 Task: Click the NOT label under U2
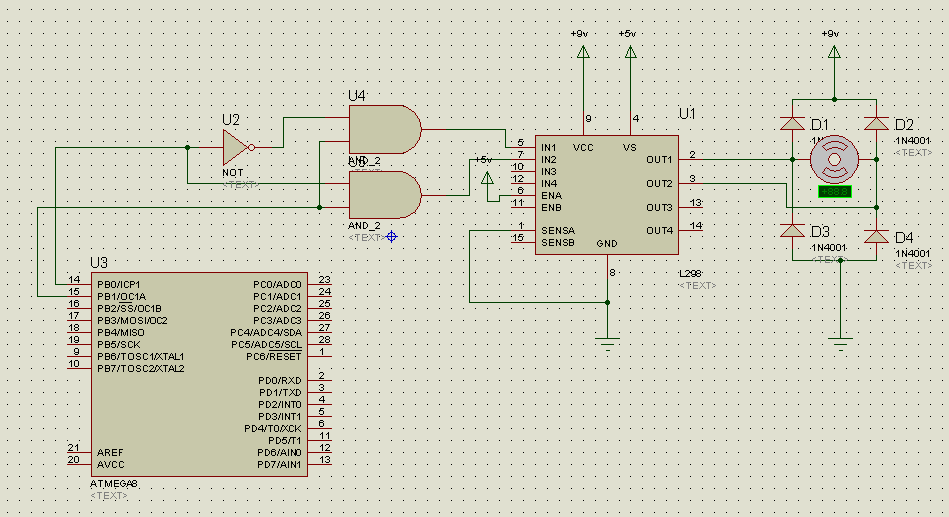(x=232, y=173)
